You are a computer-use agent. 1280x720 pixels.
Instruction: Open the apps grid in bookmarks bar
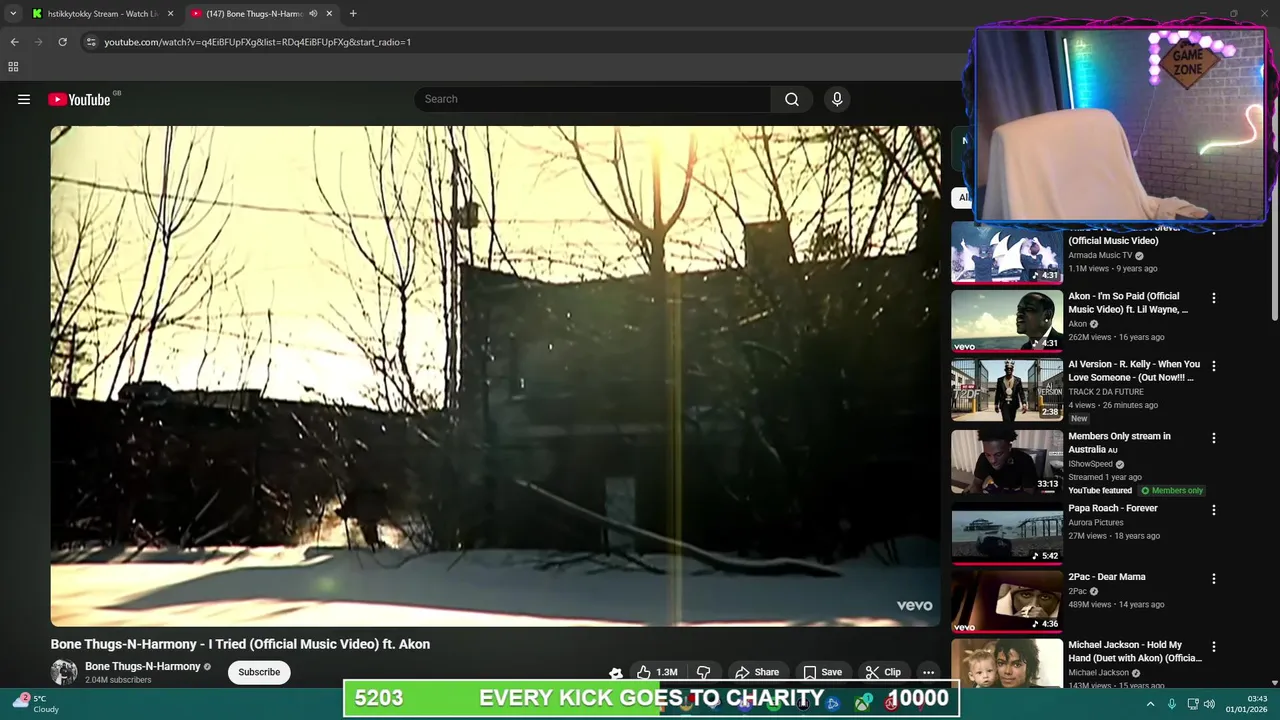pyautogui.click(x=13, y=67)
